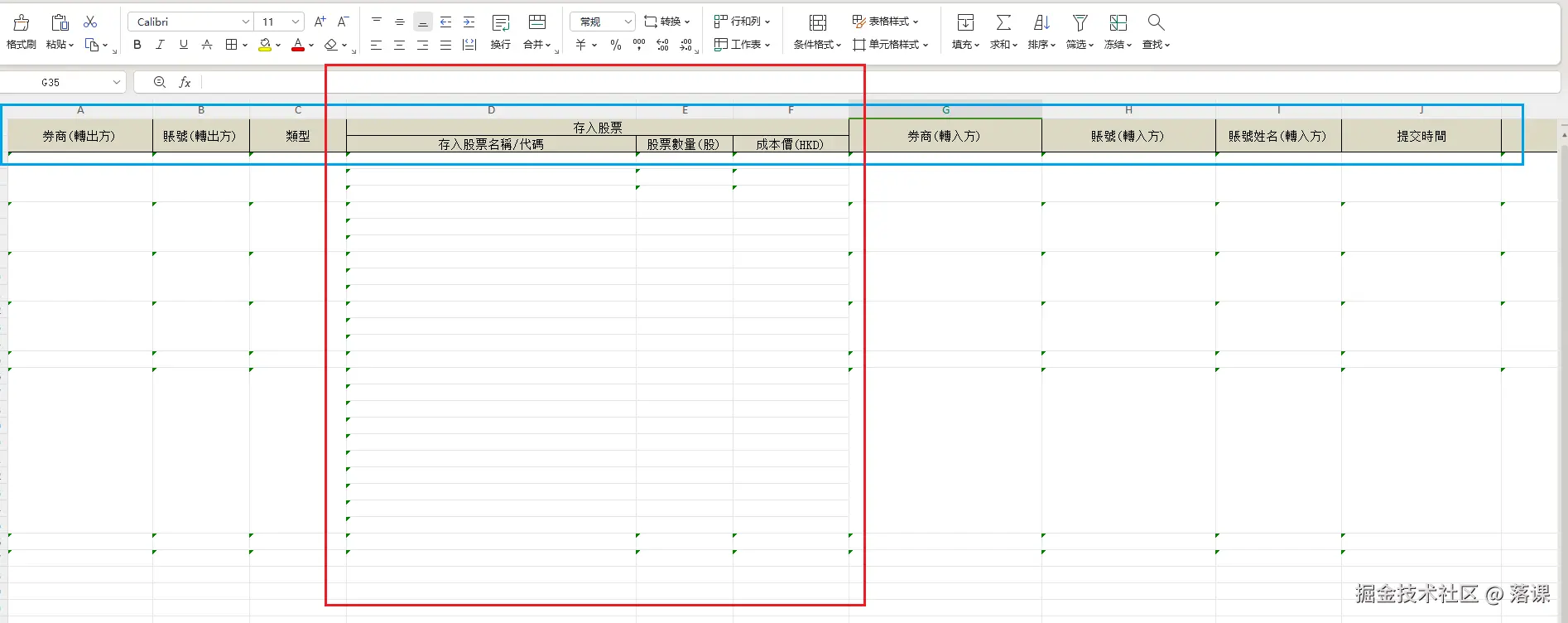This screenshot has height=623, width=1568.
Task: Click the 填充 fill icon
Action: 965,22
